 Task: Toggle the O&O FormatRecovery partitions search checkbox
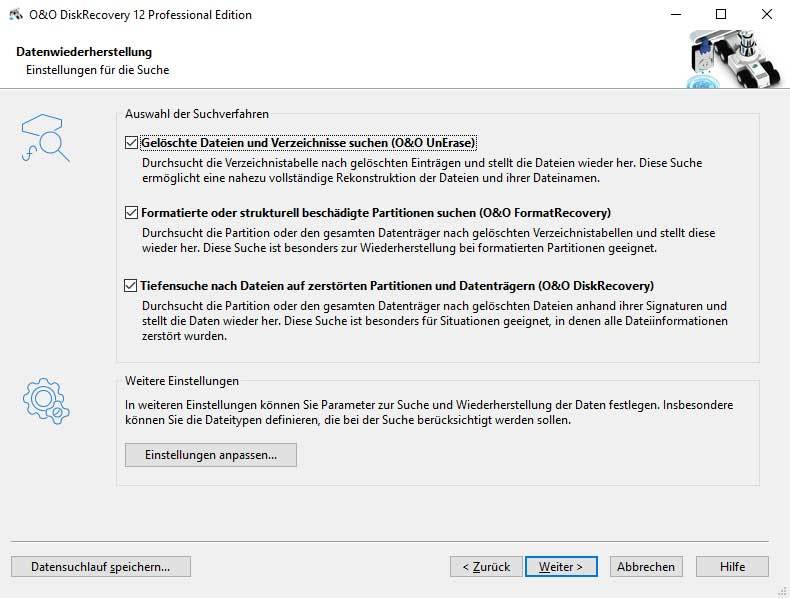(x=131, y=213)
